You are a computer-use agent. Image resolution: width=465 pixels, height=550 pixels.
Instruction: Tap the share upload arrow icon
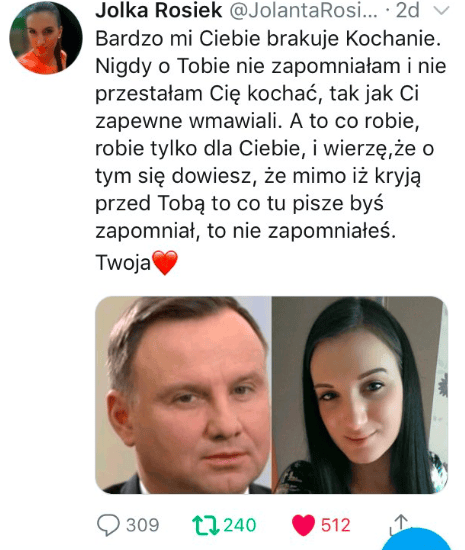tap(400, 522)
